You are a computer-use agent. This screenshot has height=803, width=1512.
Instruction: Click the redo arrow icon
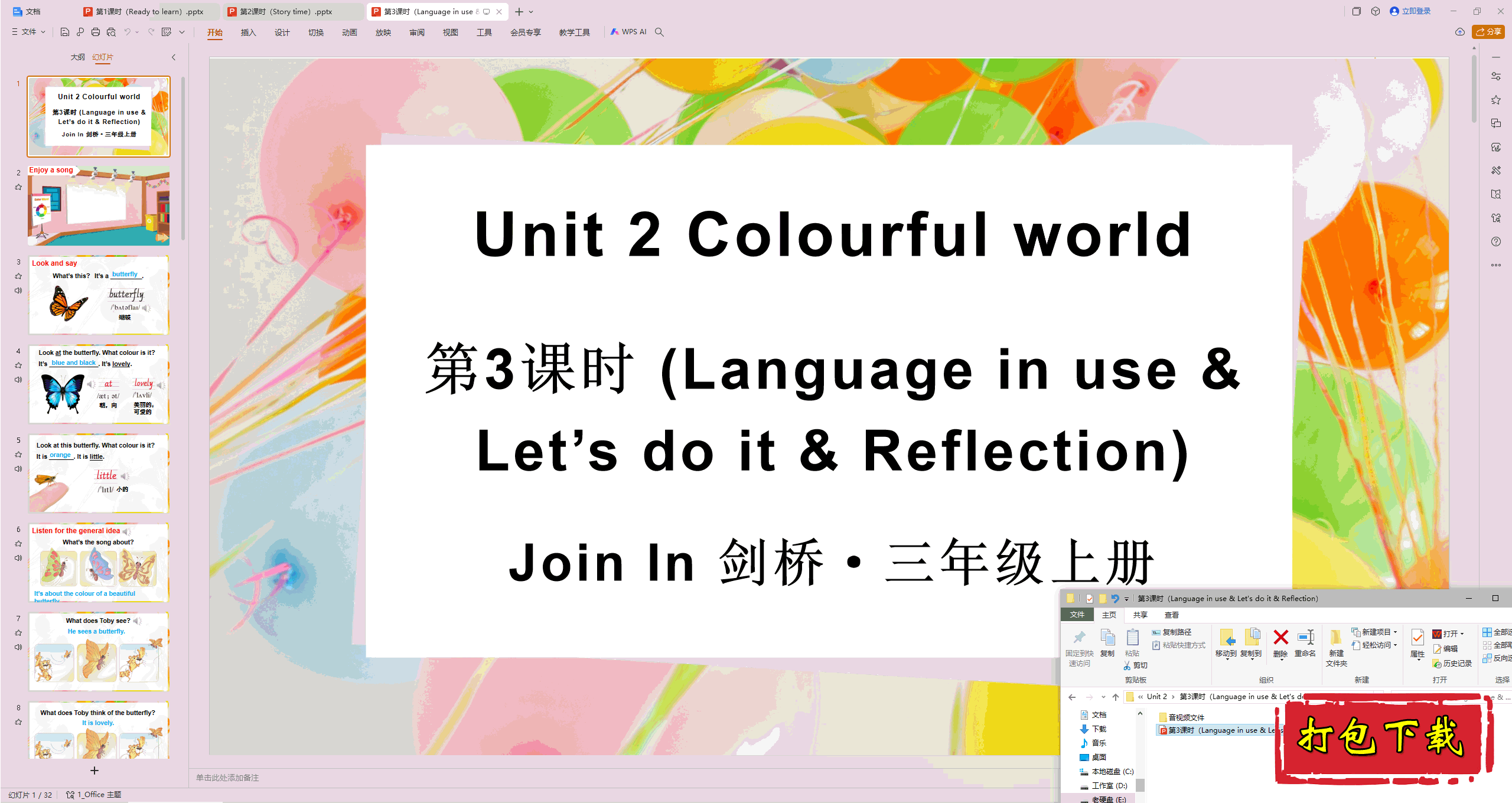click(x=151, y=32)
